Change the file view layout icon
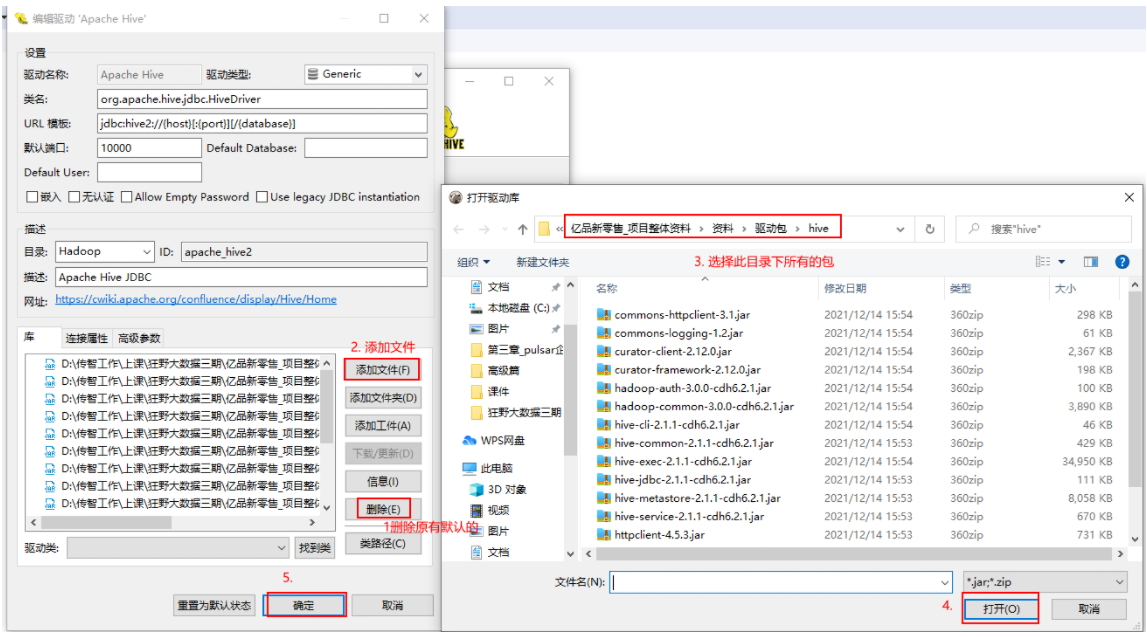 point(1043,262)
